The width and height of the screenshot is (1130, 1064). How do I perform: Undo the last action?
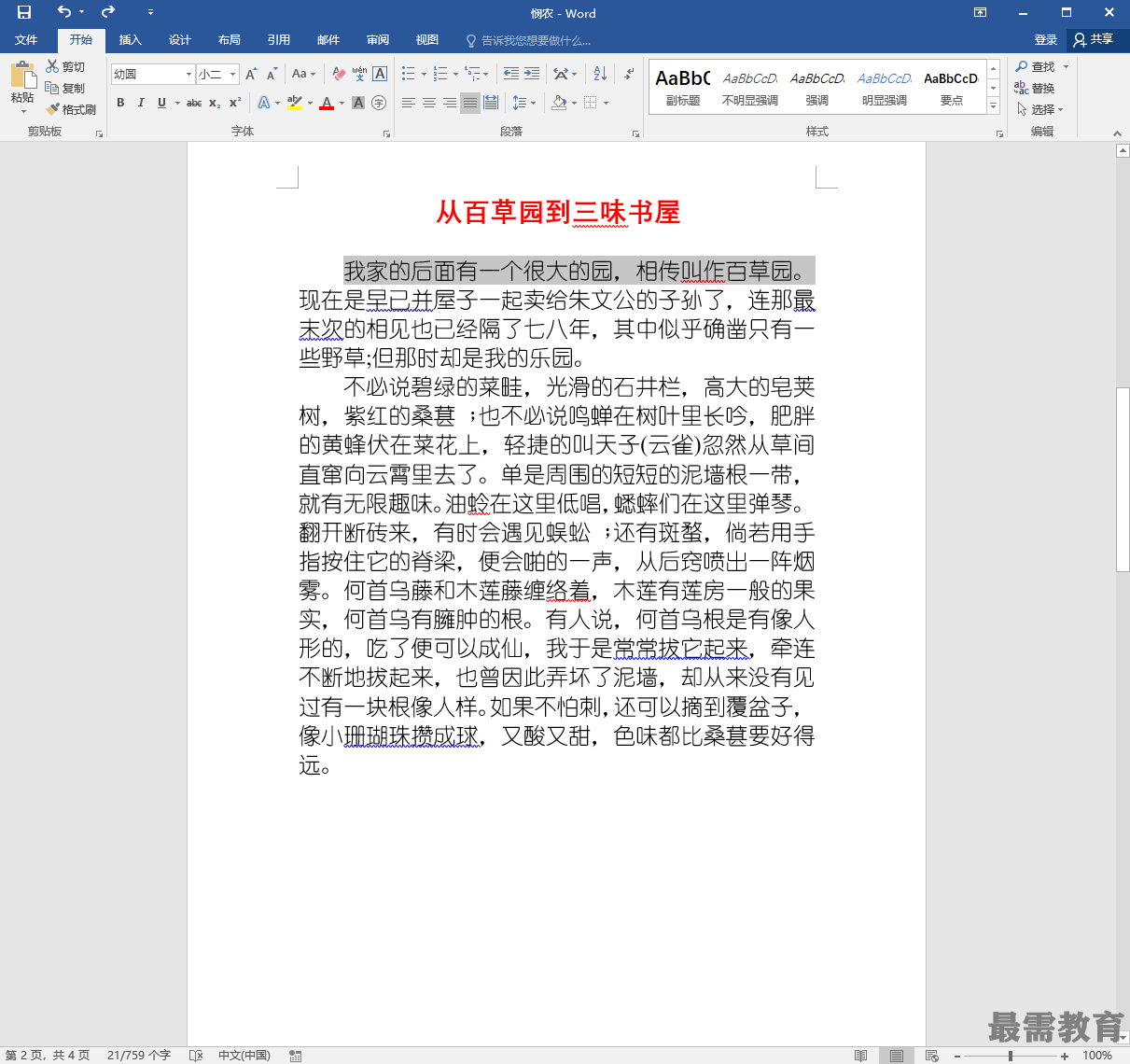(x=63, y=12)
